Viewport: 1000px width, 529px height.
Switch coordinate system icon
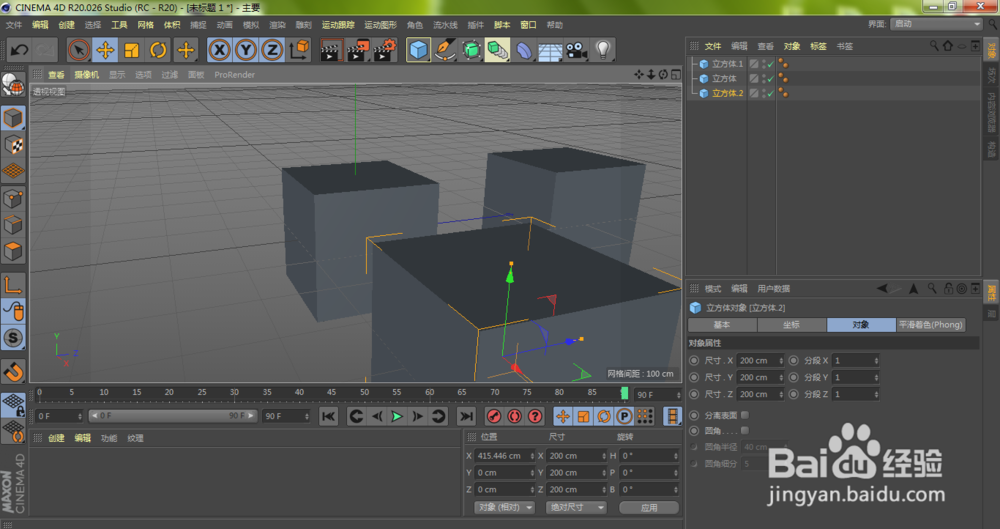click(299, 50)
